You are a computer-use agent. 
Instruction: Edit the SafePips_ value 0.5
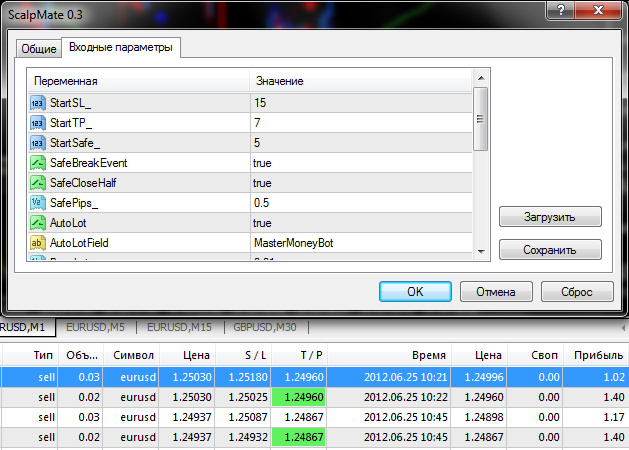point(361,203)
